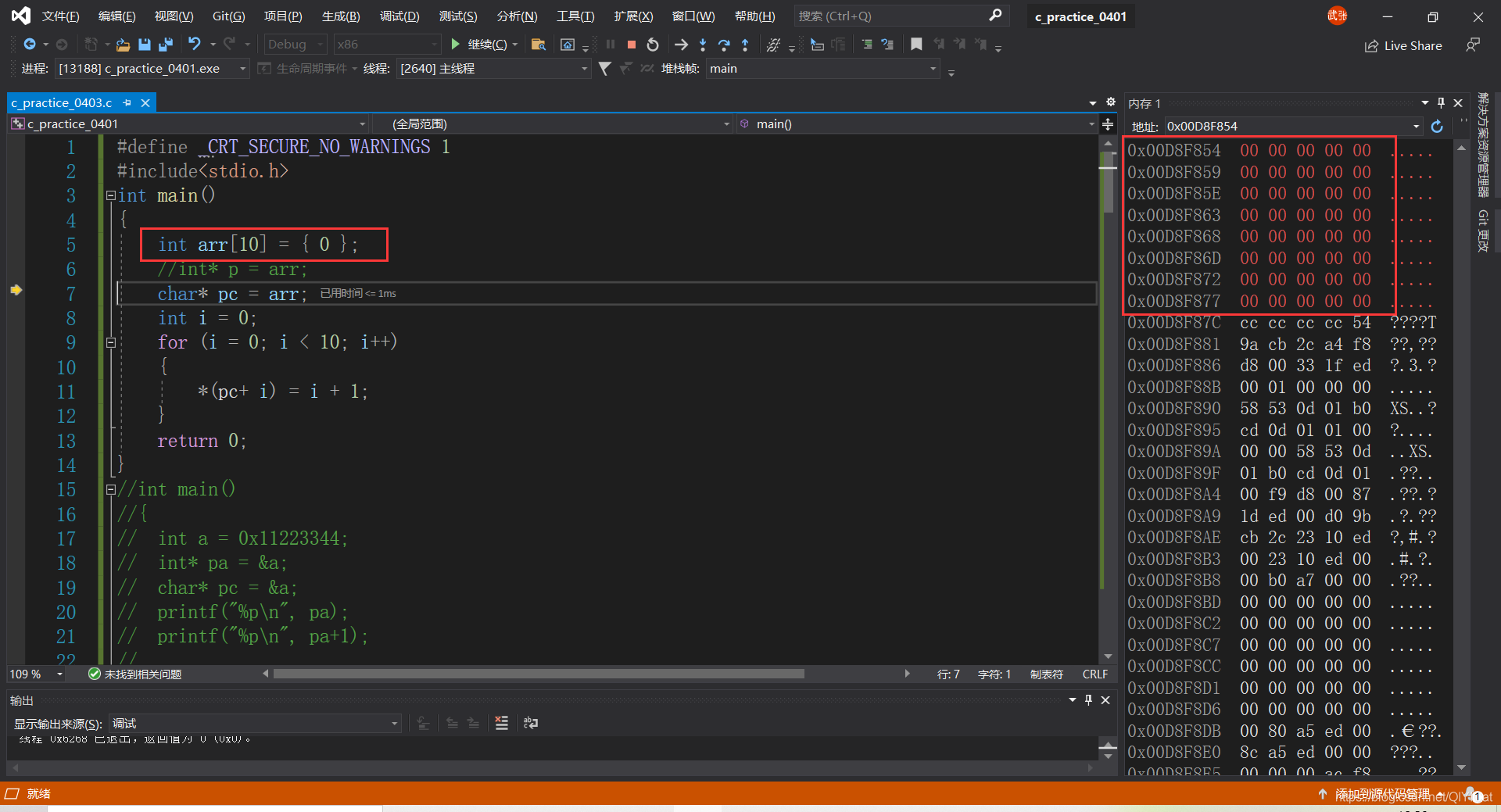This screenshot has width=1501, height=812.
Task: Click the search magnifier icon
Action: click(995, 16)
